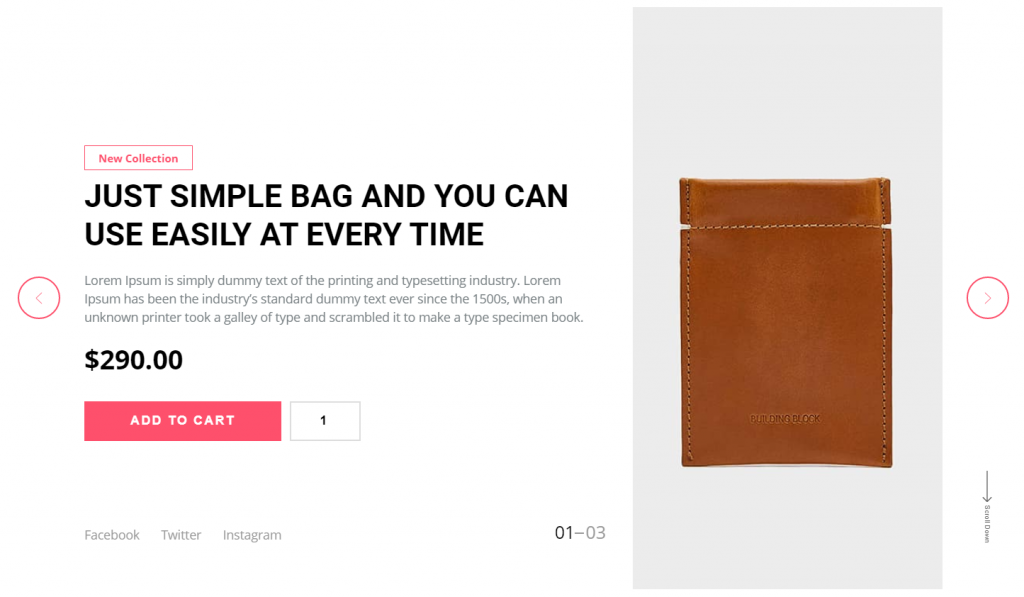The height and width of the screenshot is (597, 1024).
Task: Click the New Collection badge
Action: pyautogui.click(x=138, y=157)
